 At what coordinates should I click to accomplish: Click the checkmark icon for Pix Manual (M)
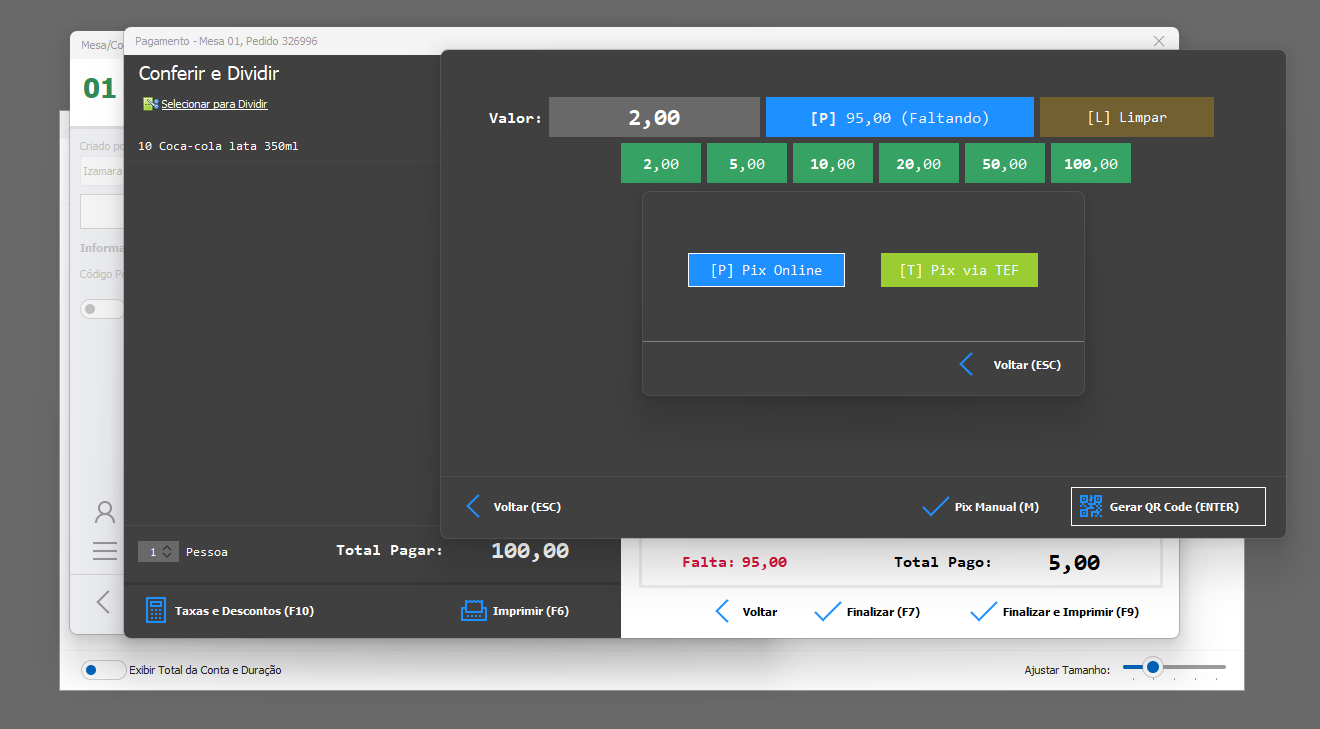[x=935, y=507]
